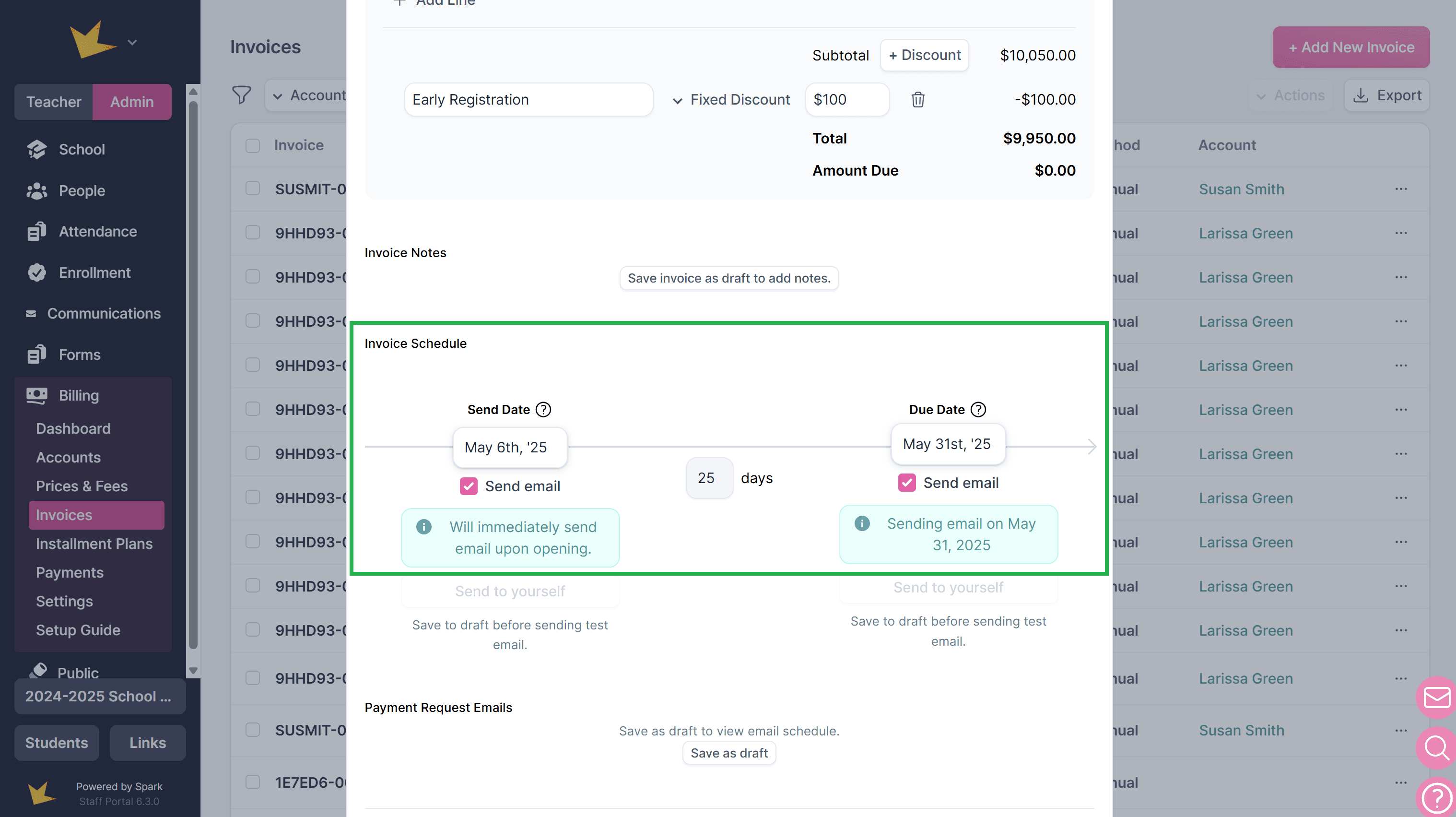Click the Due Date help question icon
The width and height of the screenshot is (1456, 817).
[x=978, y=409]
